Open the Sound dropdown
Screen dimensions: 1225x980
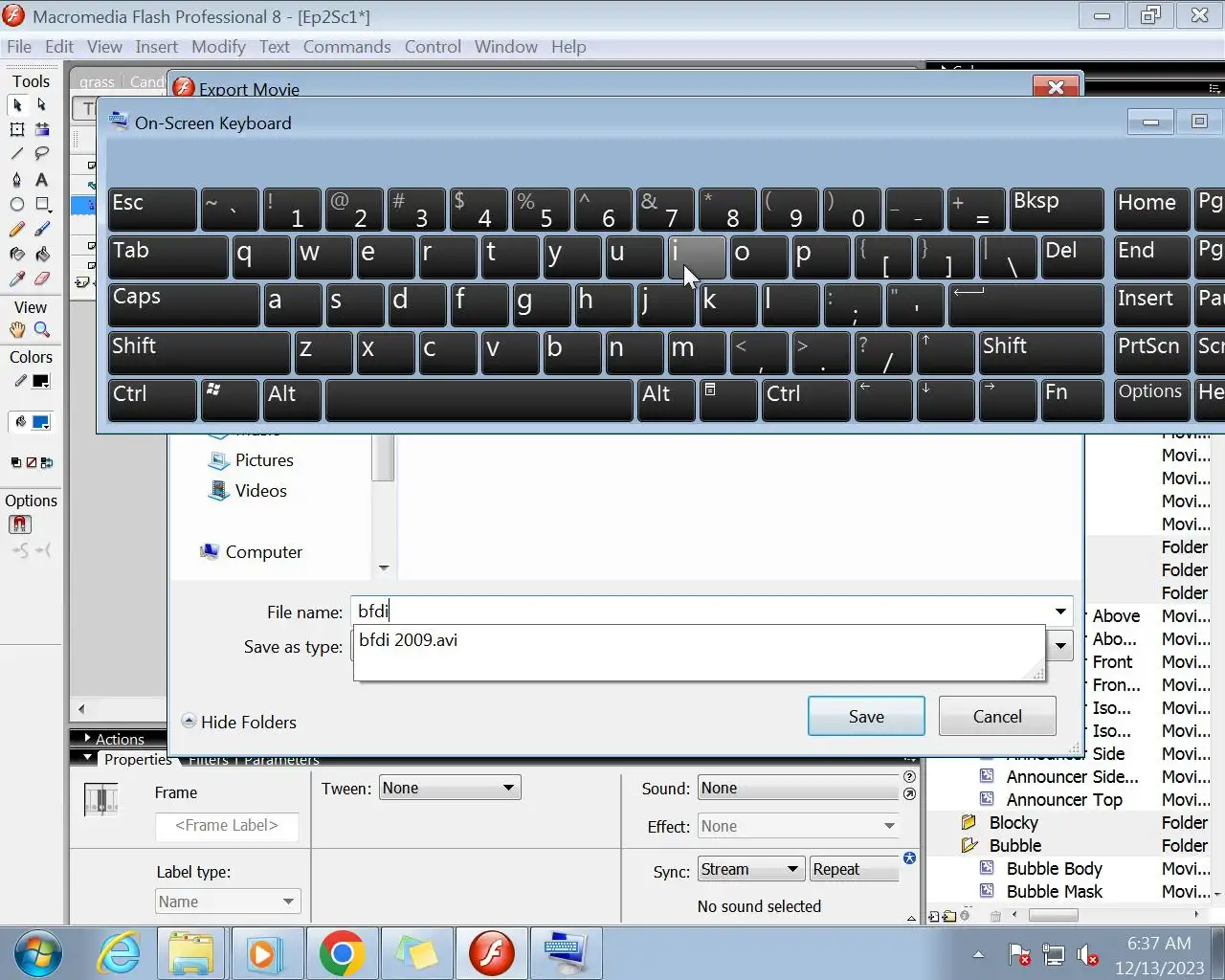[798, 789]
